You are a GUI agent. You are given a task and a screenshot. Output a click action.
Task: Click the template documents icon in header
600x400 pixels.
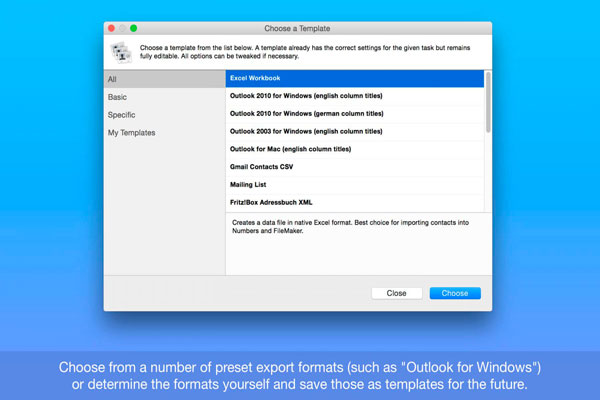pos(120,52)
